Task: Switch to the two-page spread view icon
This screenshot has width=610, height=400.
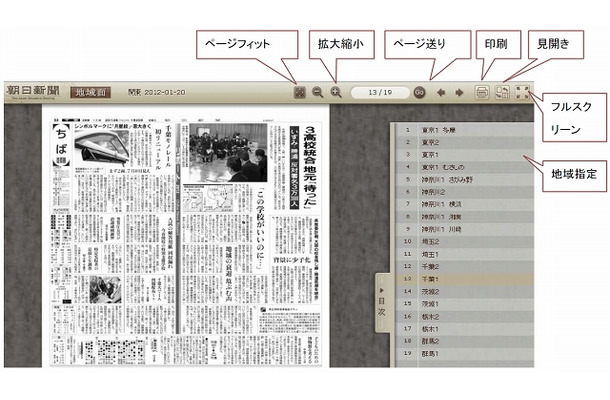Action: 502,92
